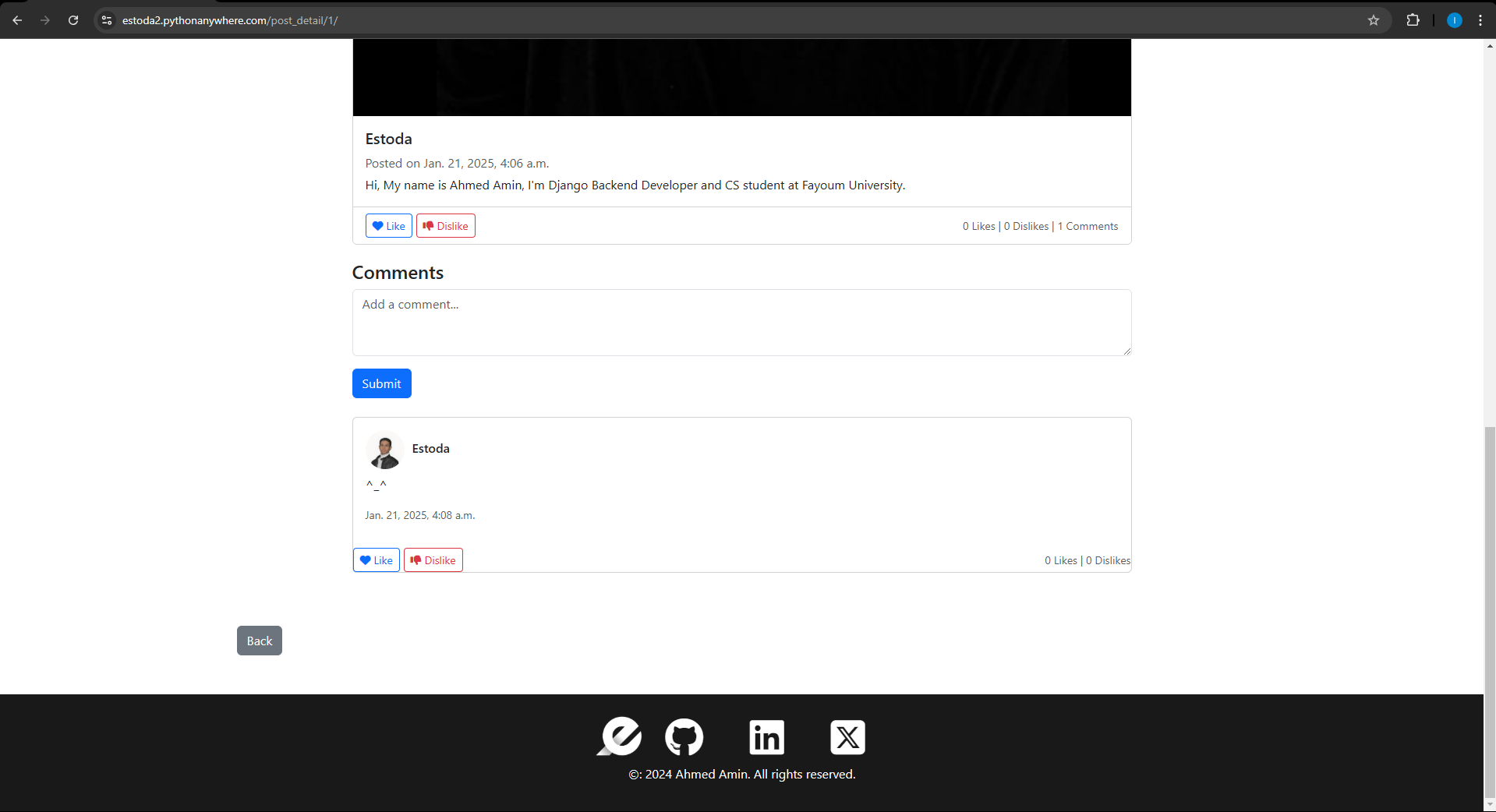Open the PythonAnywhere-style 'e' footer logo
Image resolution: width=1496 pixels, height=812 pixels.
[620, 736]
